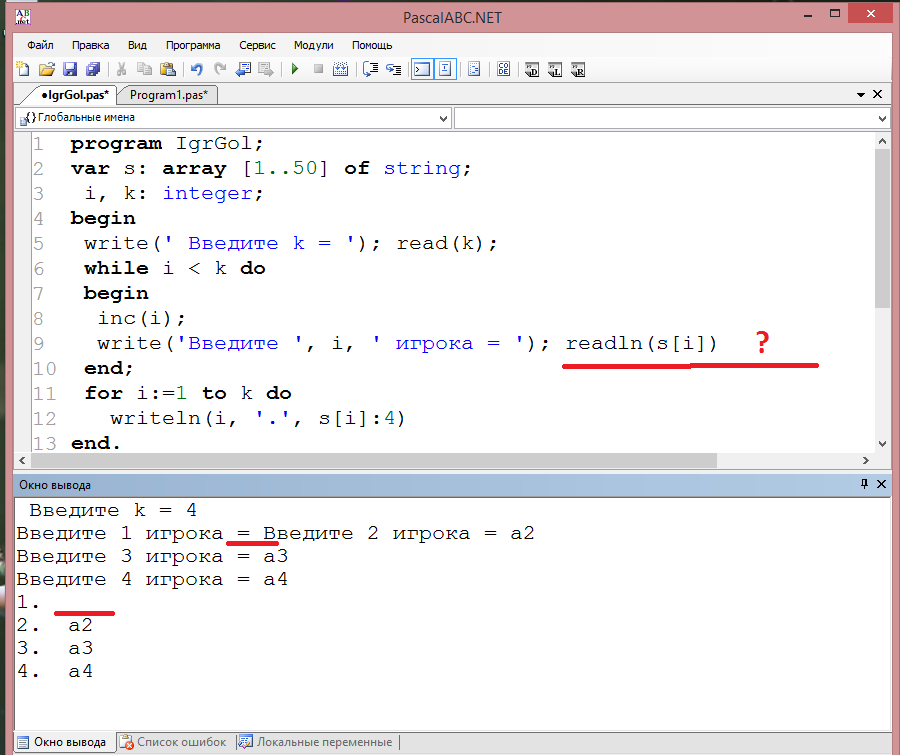Run the program with the green play icon
The width and height of the screenshot is (900, 755).
tap(294, 69)
